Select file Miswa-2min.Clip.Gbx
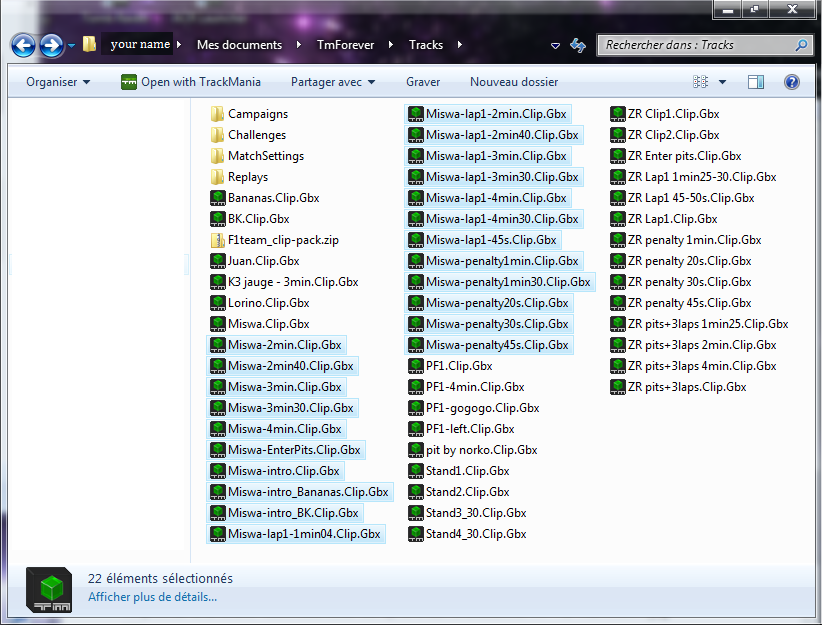 pyautogui.click(x=276, y=344)
